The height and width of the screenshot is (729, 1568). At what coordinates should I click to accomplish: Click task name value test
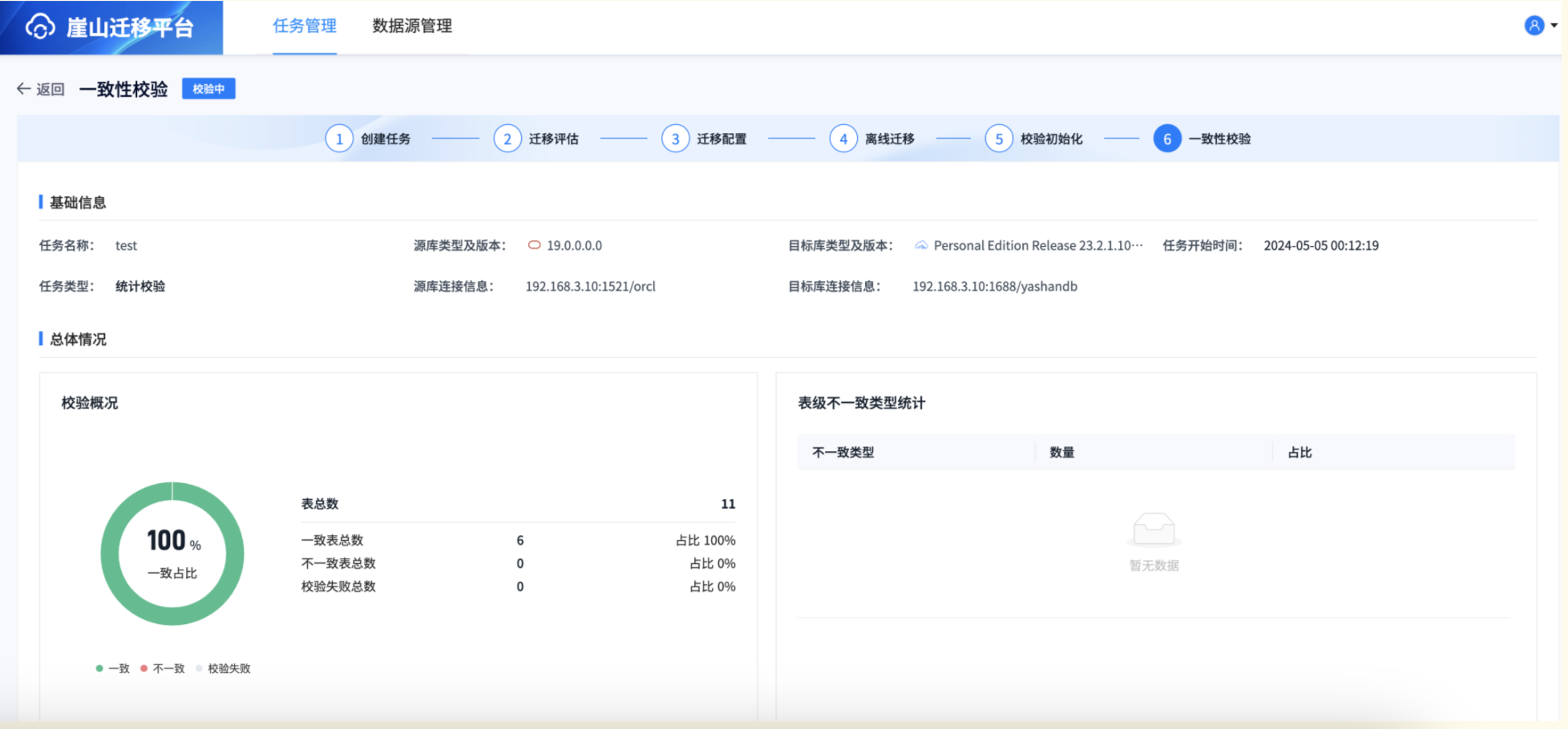click(x=126, y=245)
